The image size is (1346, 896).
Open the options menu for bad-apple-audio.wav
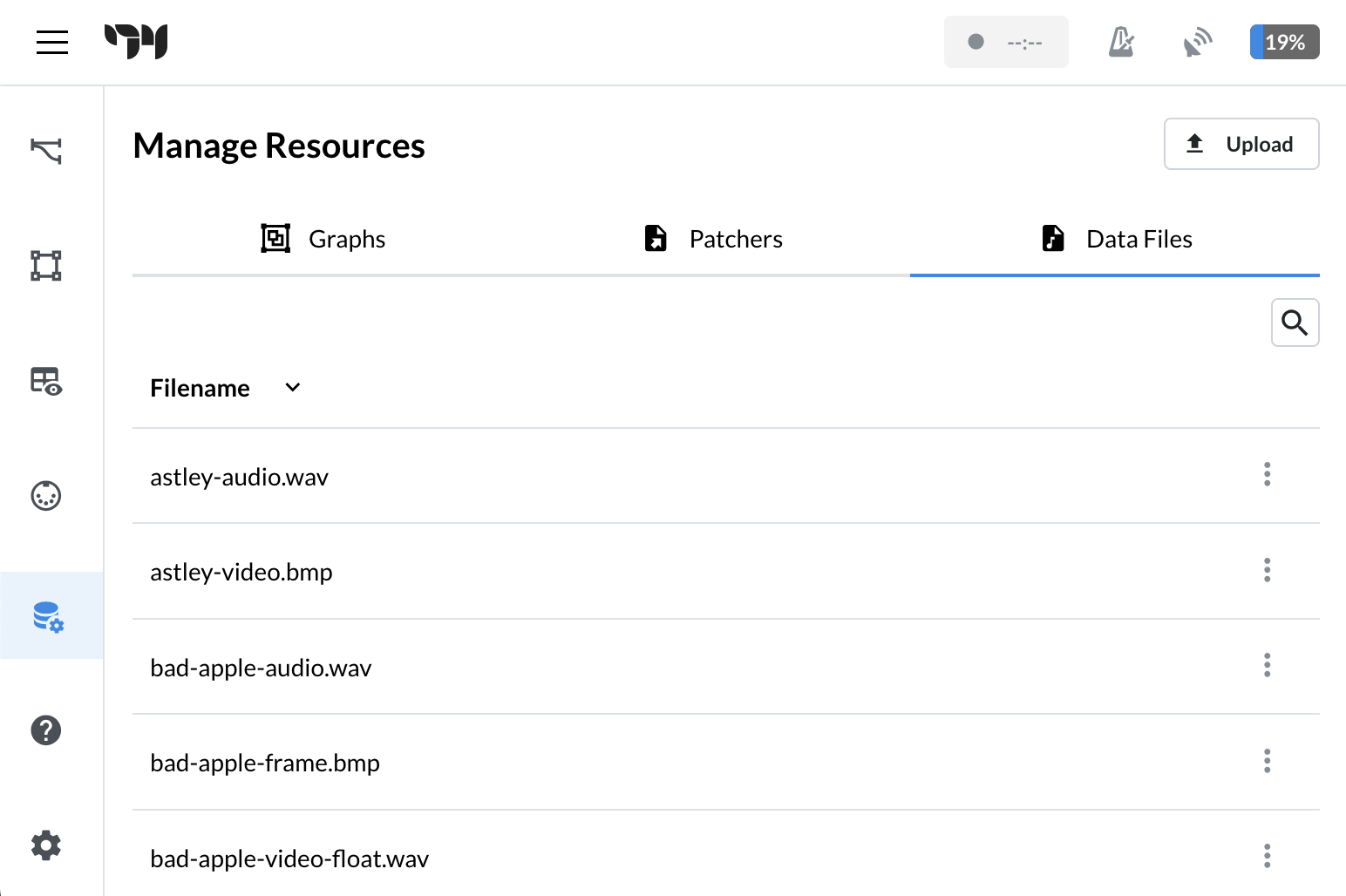(x=1268, y=665)
